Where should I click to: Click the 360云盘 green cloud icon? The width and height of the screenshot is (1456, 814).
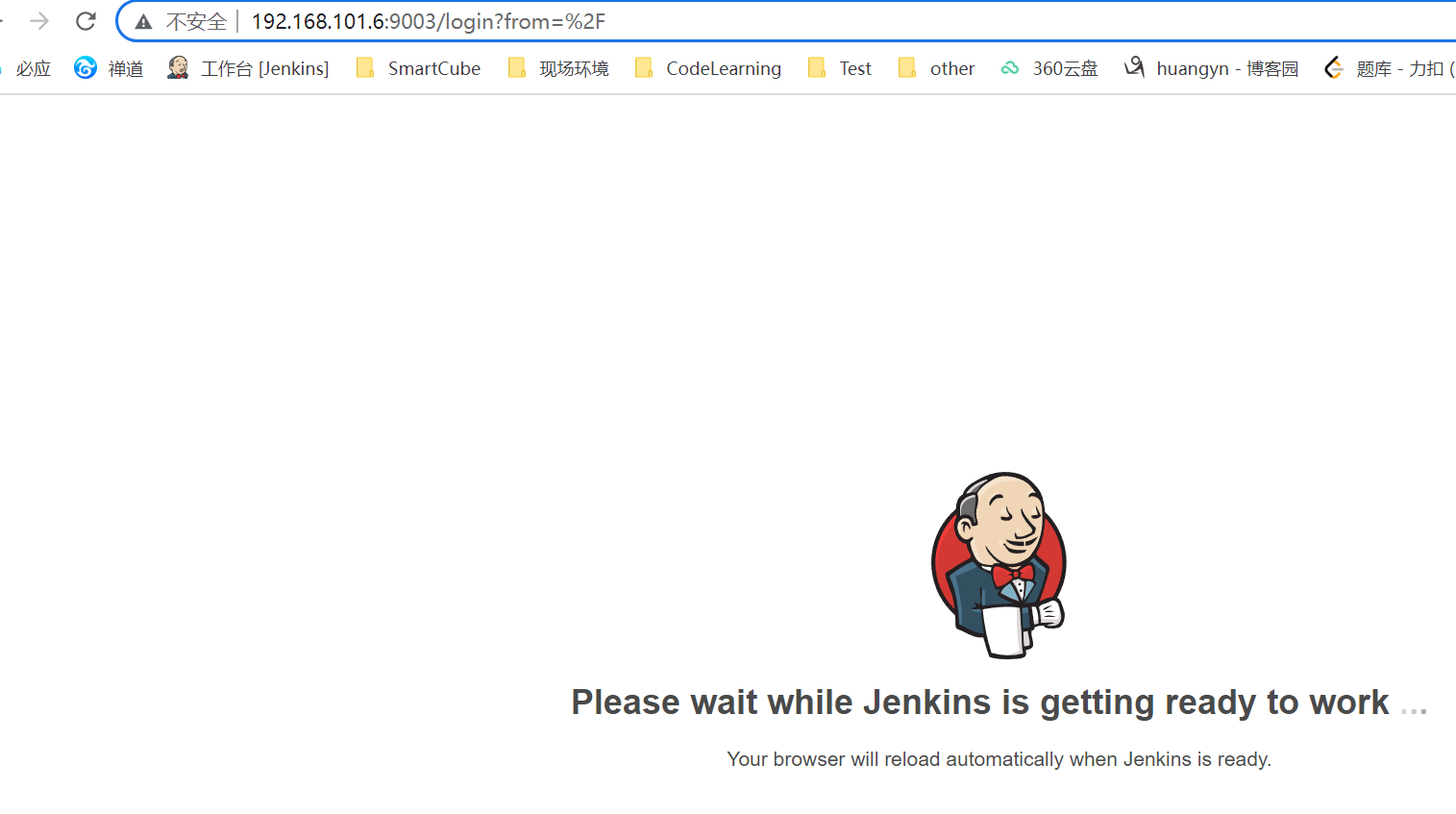(x=1010, y=68)
